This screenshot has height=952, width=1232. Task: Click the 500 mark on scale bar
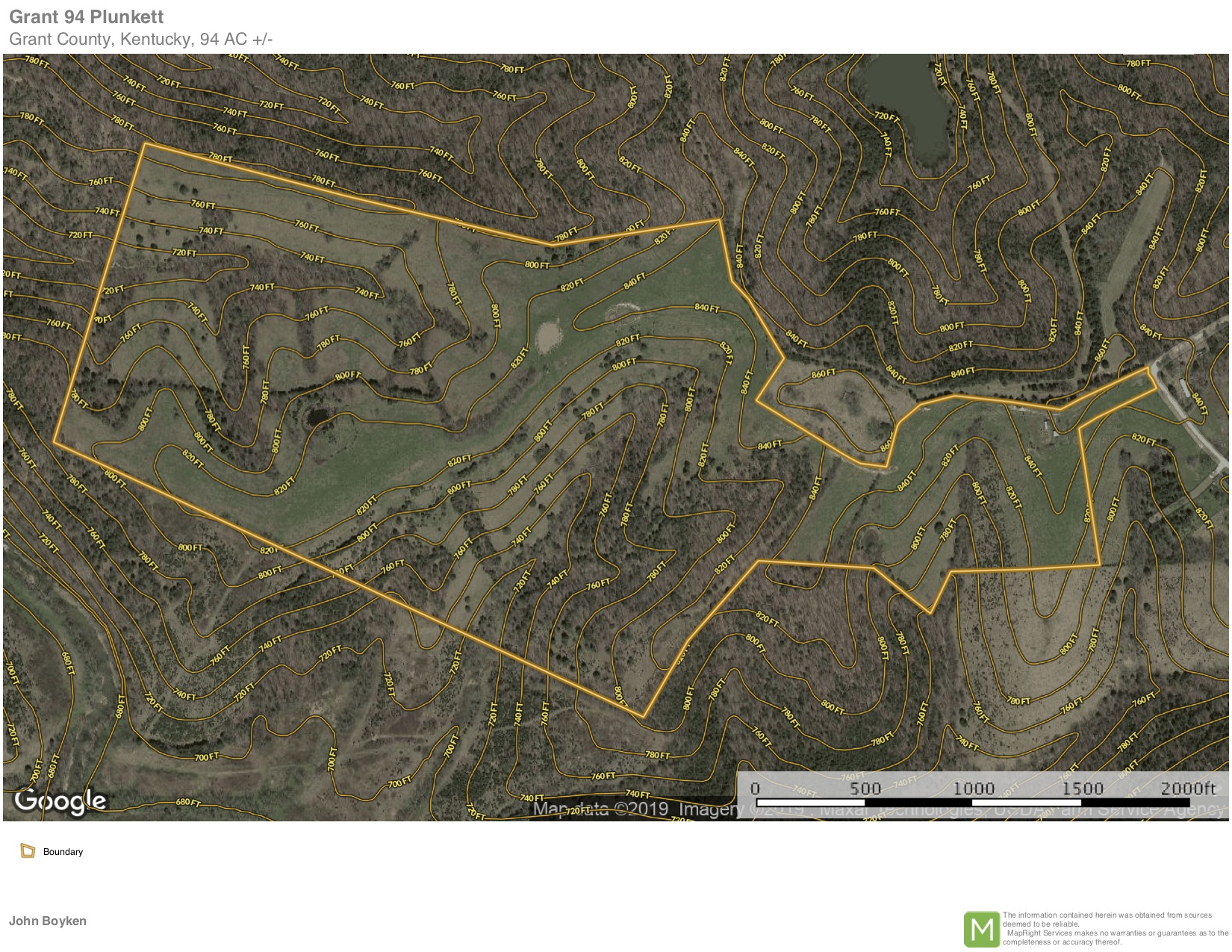[x=865, y=788]
